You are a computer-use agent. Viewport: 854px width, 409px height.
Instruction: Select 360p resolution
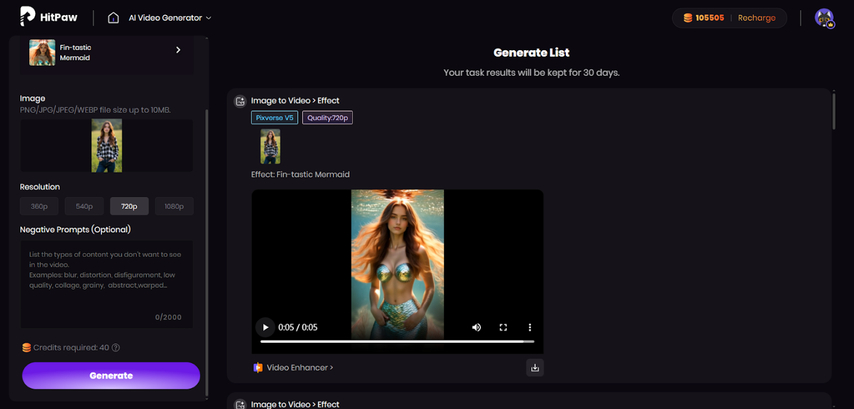tap(39, 206)
